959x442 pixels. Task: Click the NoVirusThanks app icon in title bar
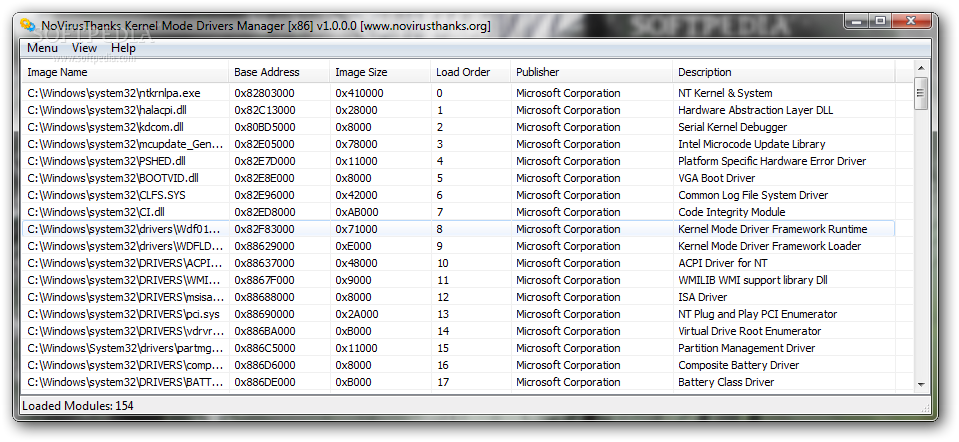click(28, 25)
